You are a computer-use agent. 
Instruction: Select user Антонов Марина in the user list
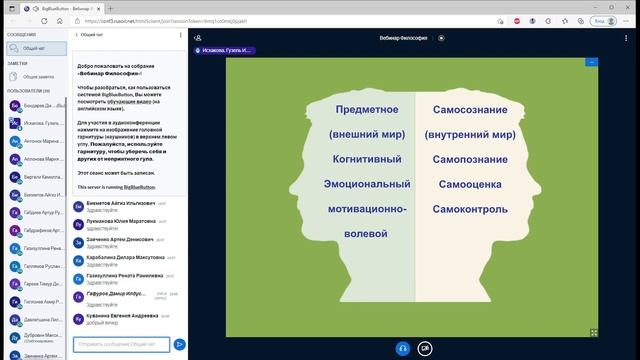pos(37,141)
